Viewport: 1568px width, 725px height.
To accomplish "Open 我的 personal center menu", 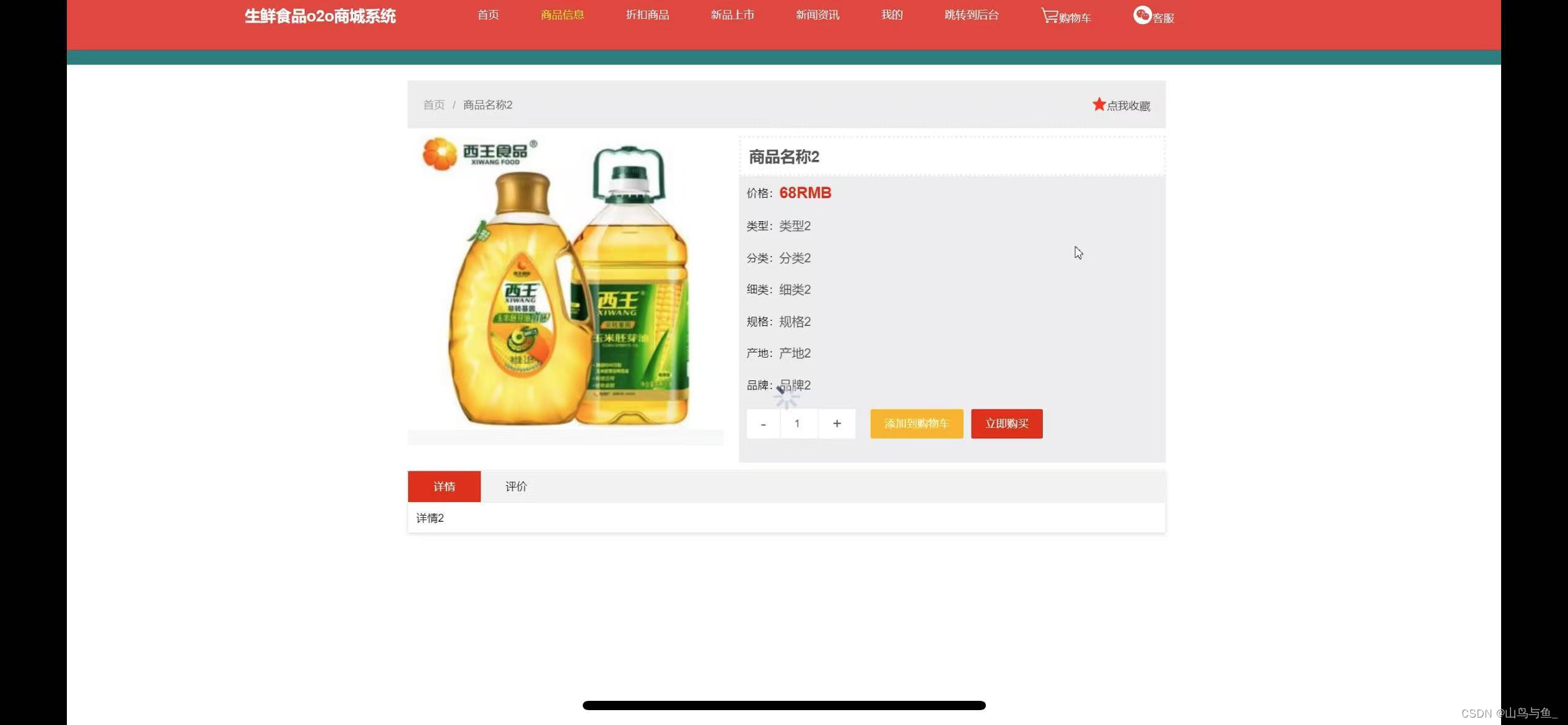I will coord(891,15).
